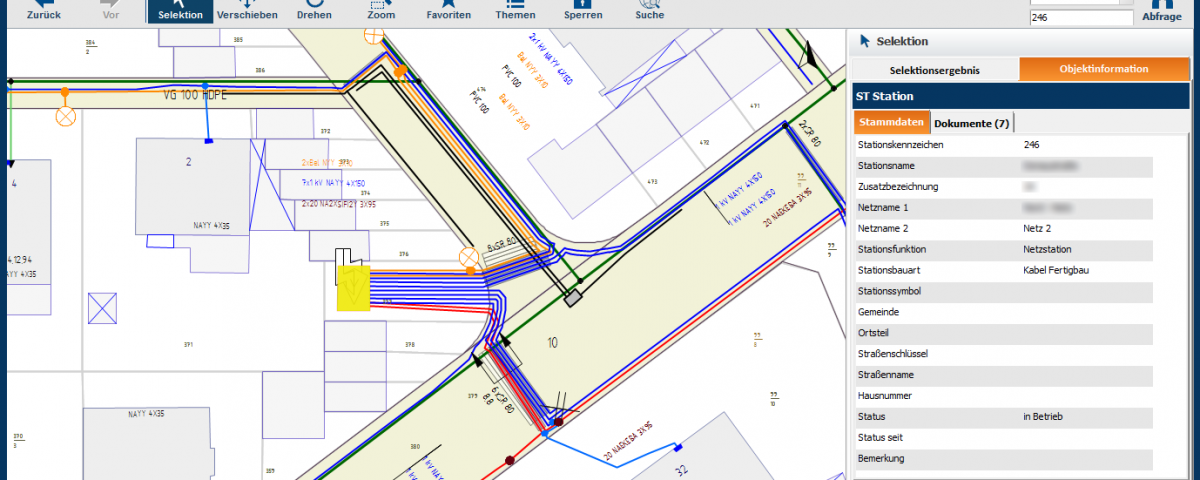Open the Dokumente (7) tab
The width and height of the screenshot is (1200, 480).
[x=972, y=123]
